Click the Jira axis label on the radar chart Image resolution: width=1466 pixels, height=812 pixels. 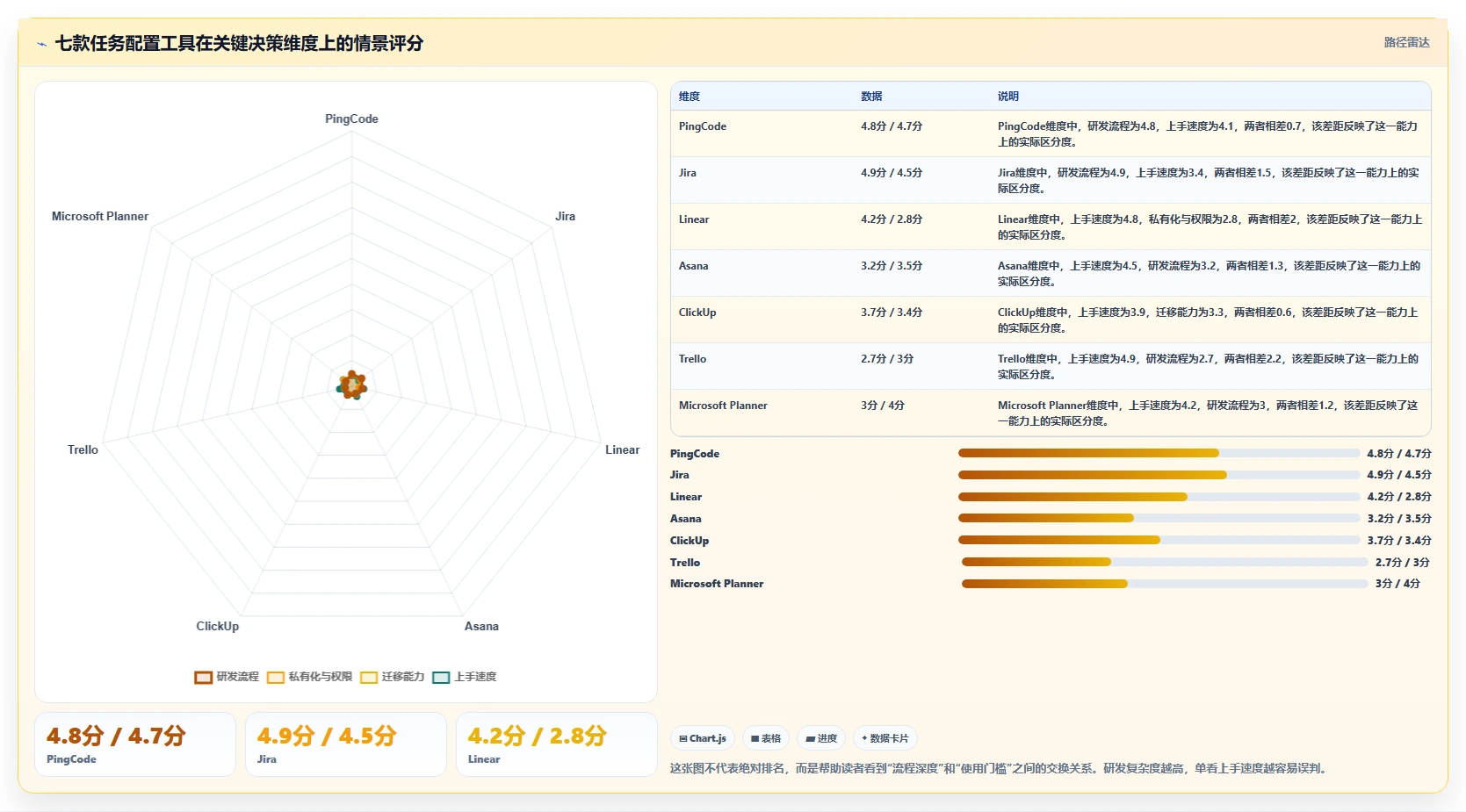pyautogui.click(x=565, y=216)
